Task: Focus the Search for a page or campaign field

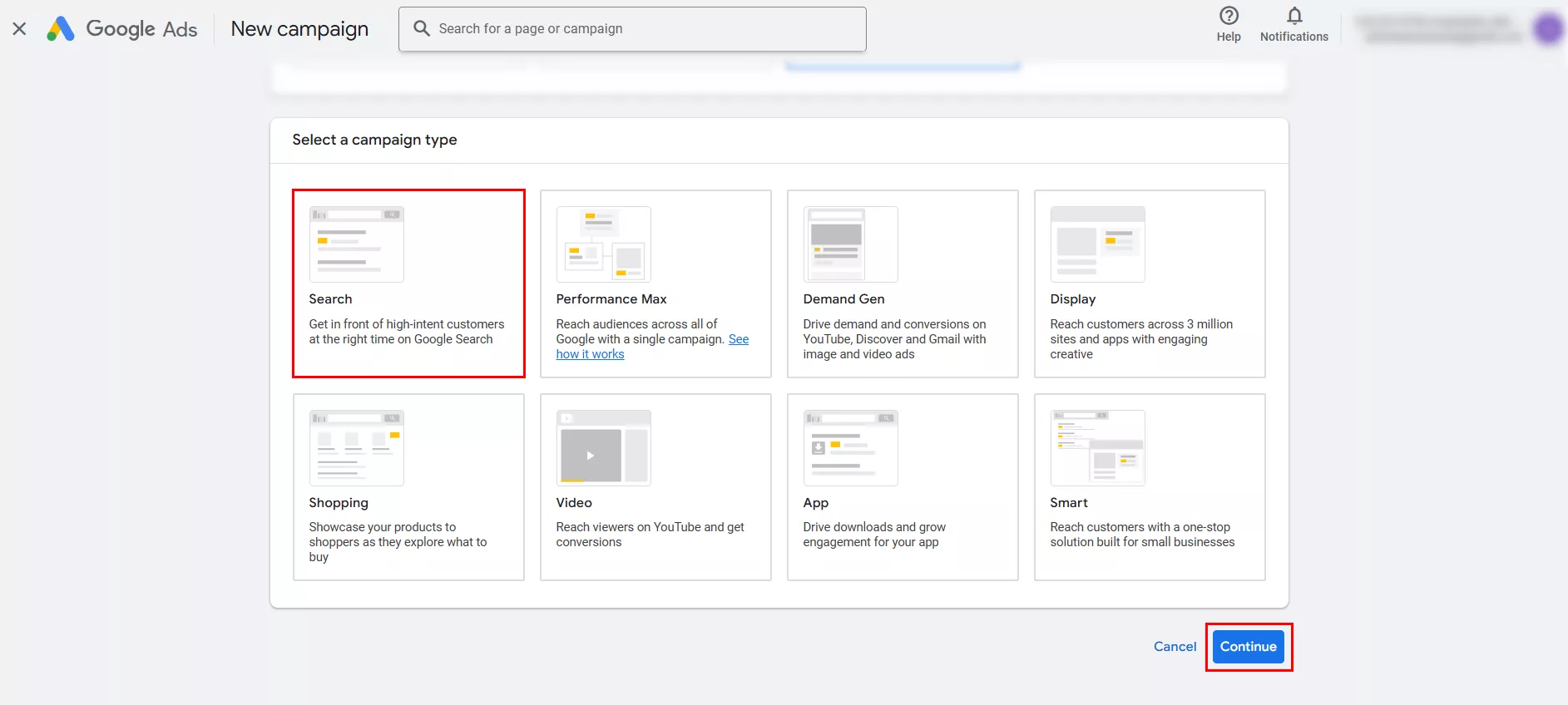Action: (x=632, y=29)
